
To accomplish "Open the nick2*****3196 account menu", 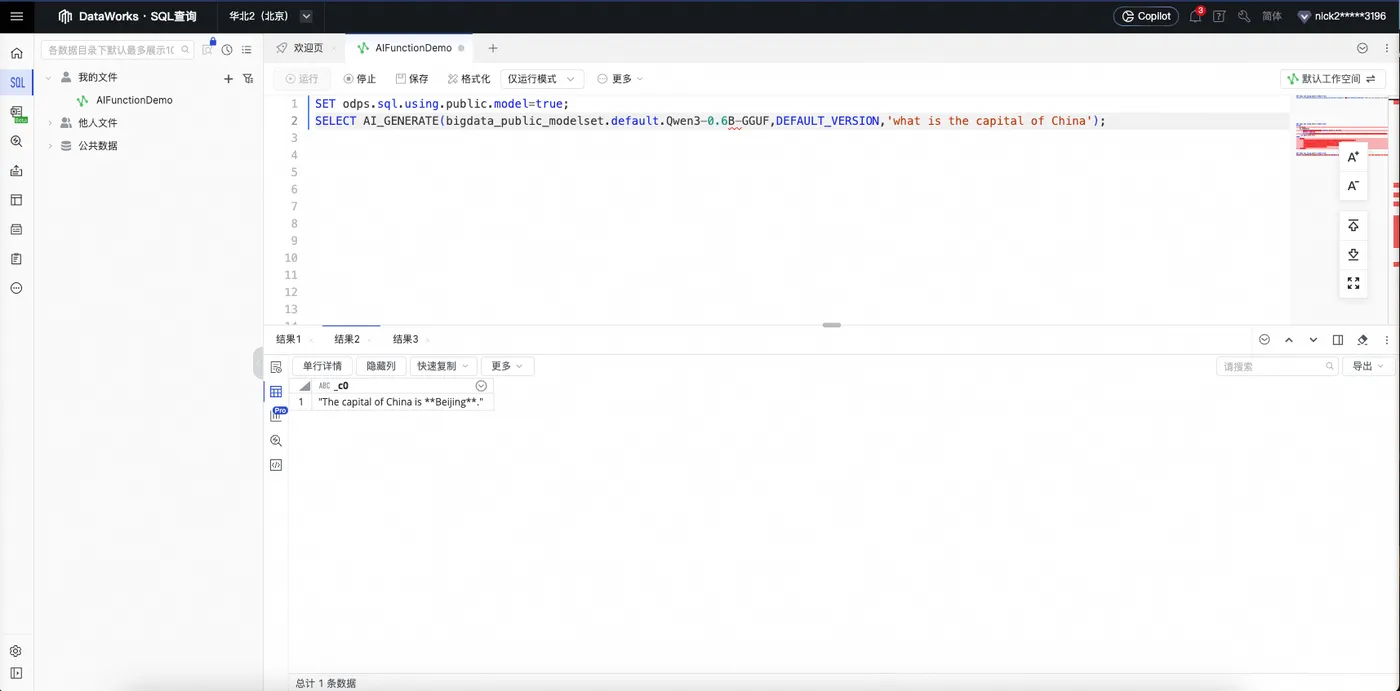I will [1341, 16].
